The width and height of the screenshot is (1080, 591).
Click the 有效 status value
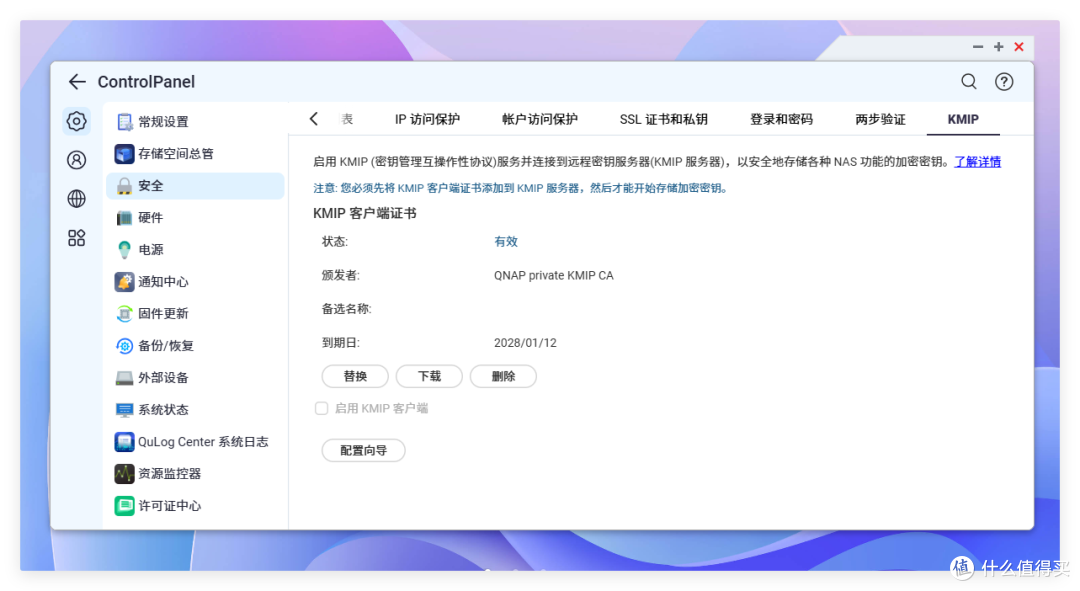tap(506, 242)
